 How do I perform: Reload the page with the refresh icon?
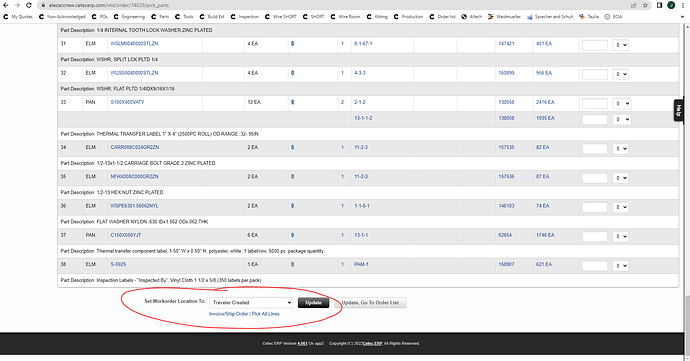point(29,5)
